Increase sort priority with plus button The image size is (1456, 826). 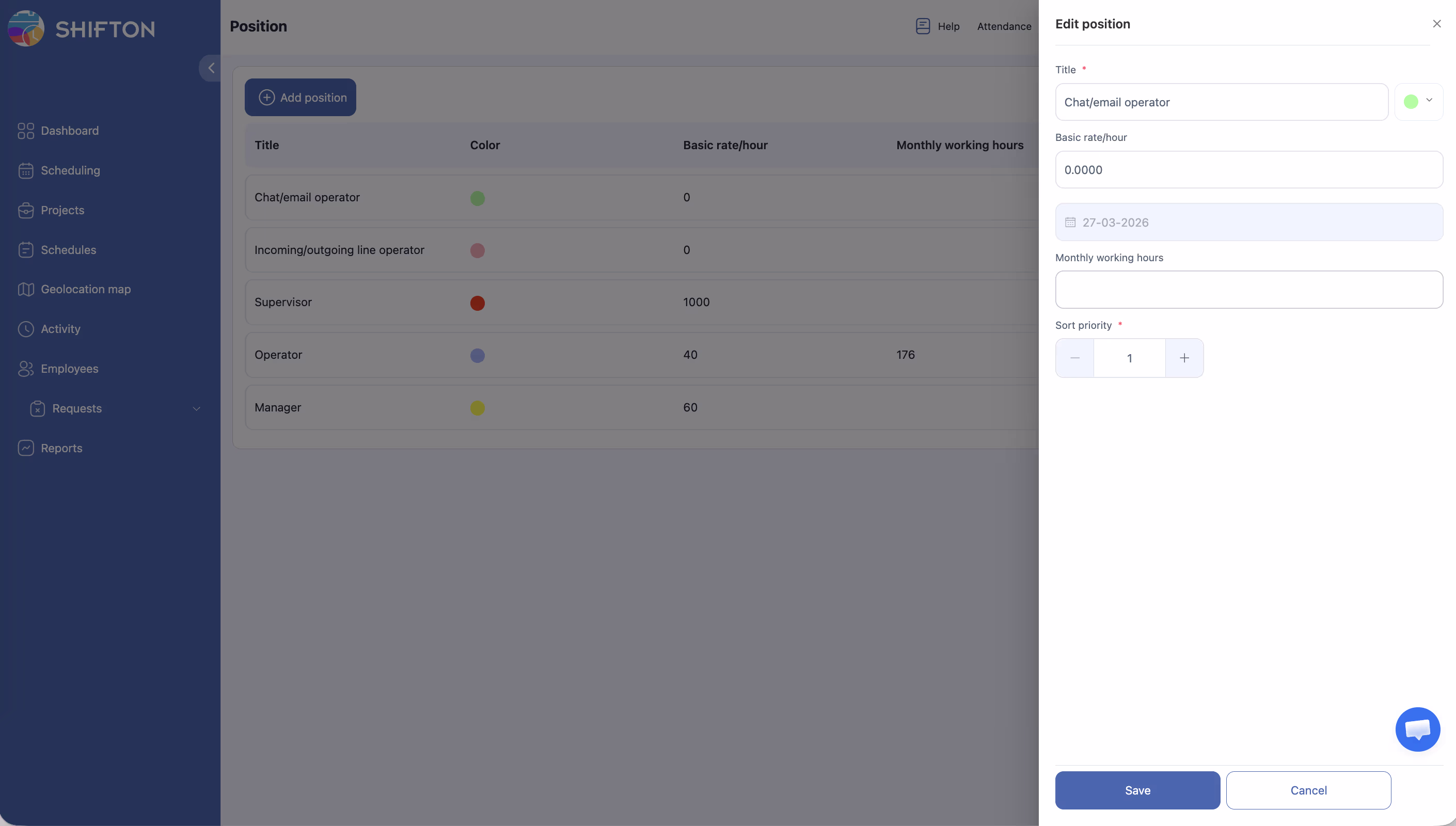point(1184,358)
